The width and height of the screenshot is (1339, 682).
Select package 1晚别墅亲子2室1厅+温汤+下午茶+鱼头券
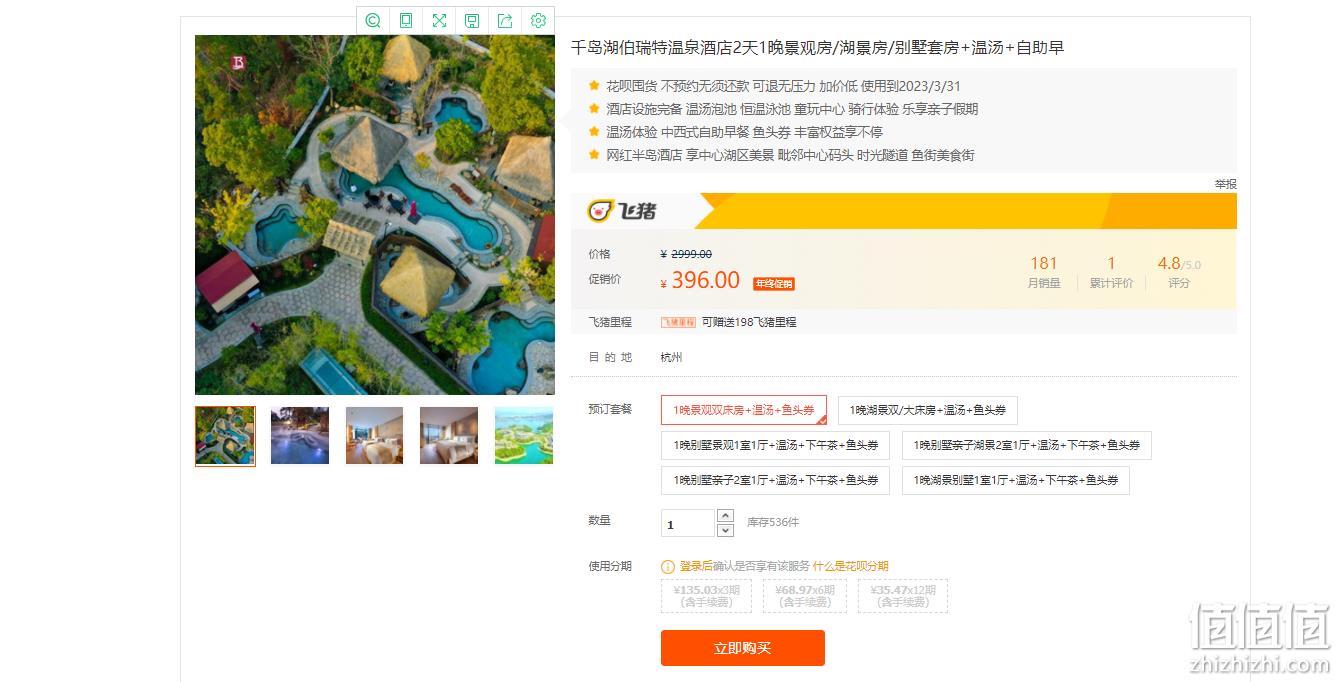(775, 480)
